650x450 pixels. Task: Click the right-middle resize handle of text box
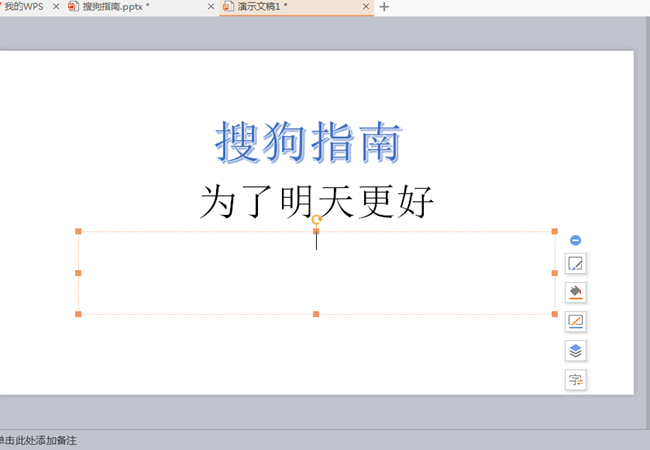tap(555, 273)
